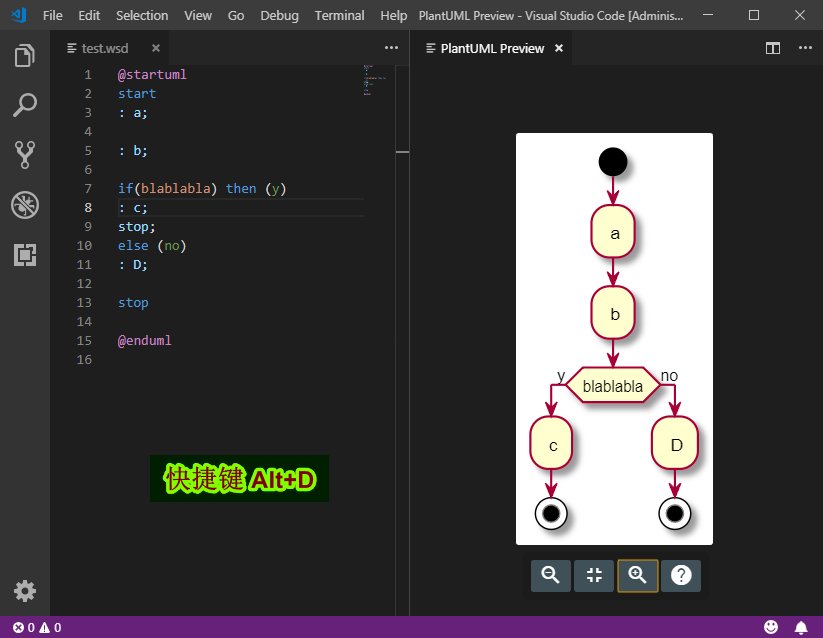Viewport: 823px width, 638px height.
Task: Click the 'stop;' line 9 text
Action: pyautogui.click(x=137, y=227)
